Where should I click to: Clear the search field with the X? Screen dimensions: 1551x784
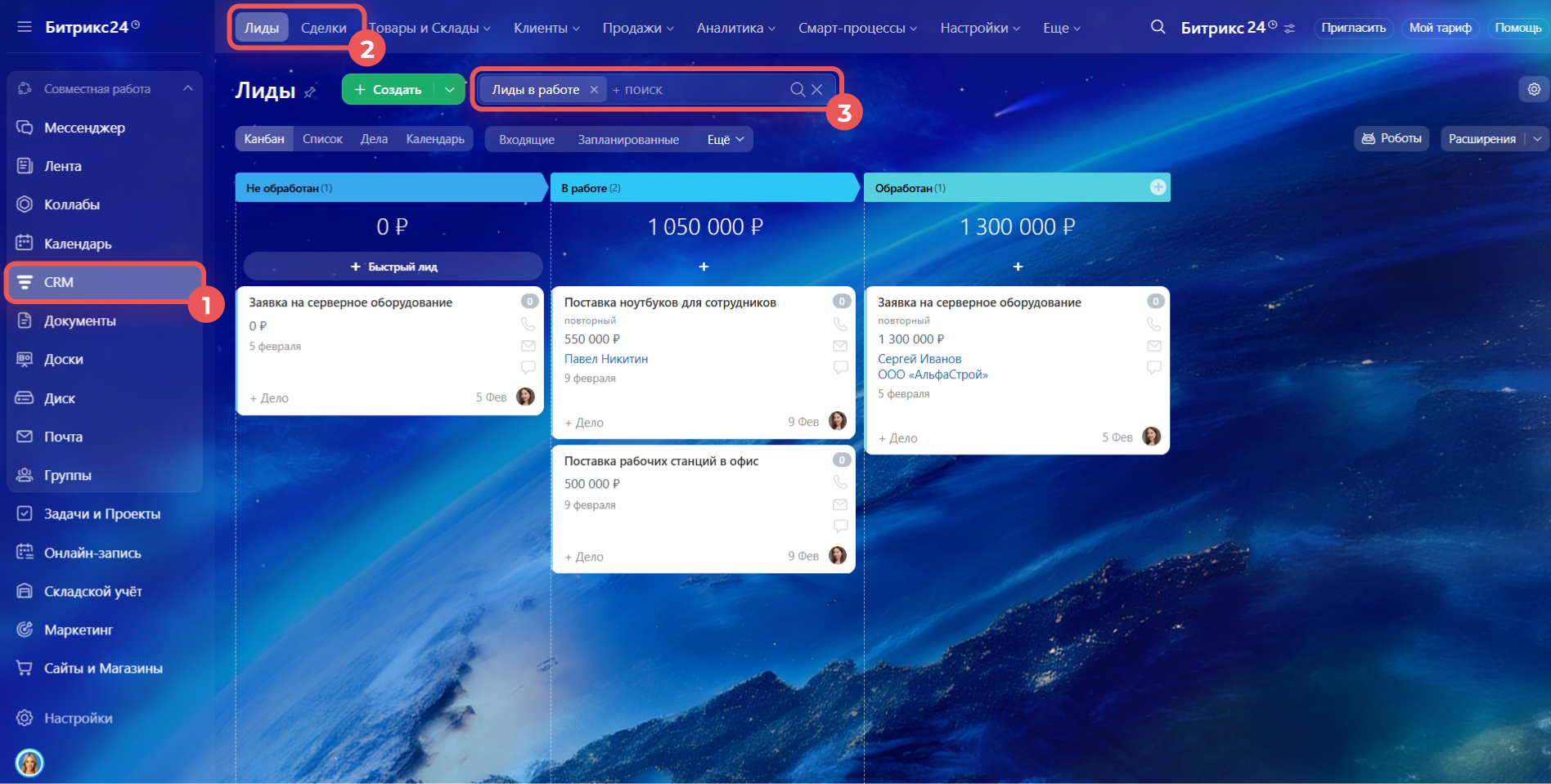pyautogui.click(x=816, y=90)
